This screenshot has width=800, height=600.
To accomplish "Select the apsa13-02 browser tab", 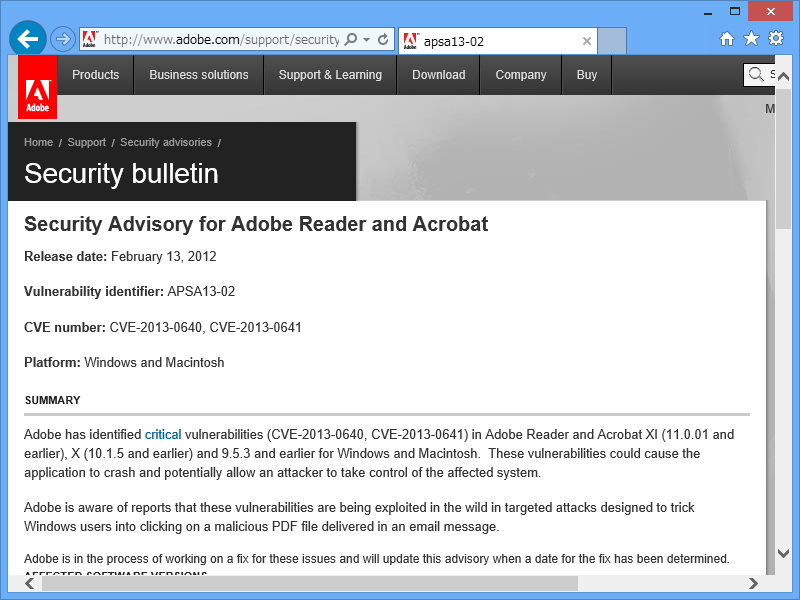I will [x=497, y=41].
